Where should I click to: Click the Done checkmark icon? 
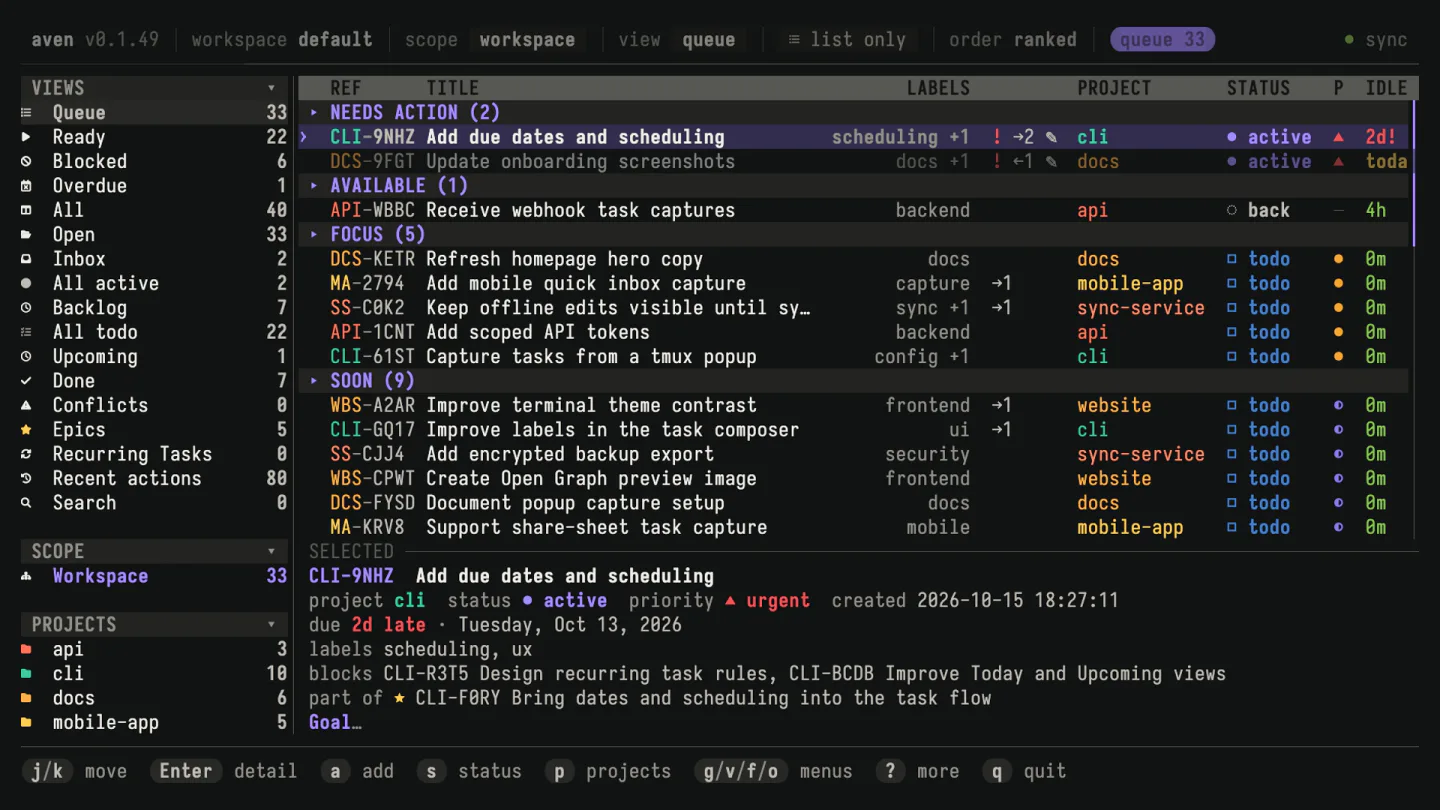(x=27, y=381)
